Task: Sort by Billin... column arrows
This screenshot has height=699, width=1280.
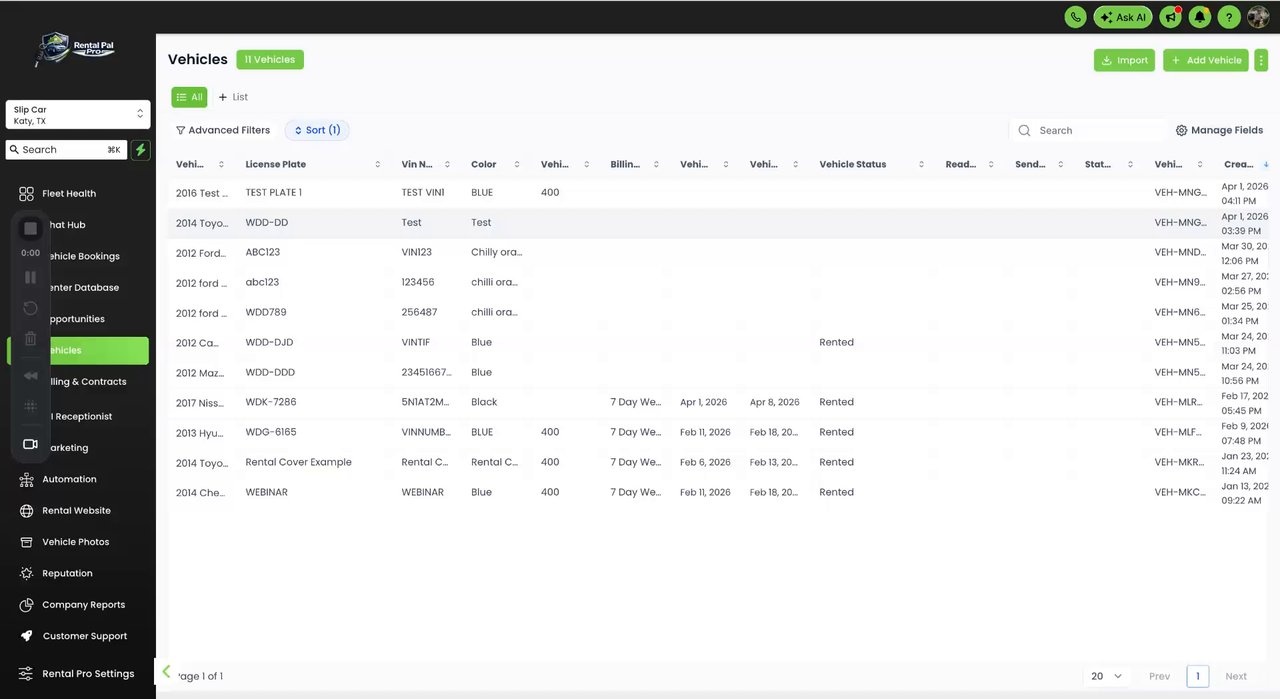Action: (x=657, y=165)
